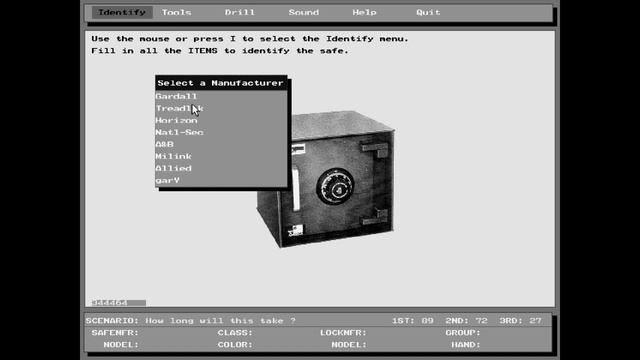Click the 1ST combination number value
640x360 pixels.
(427, 321)
